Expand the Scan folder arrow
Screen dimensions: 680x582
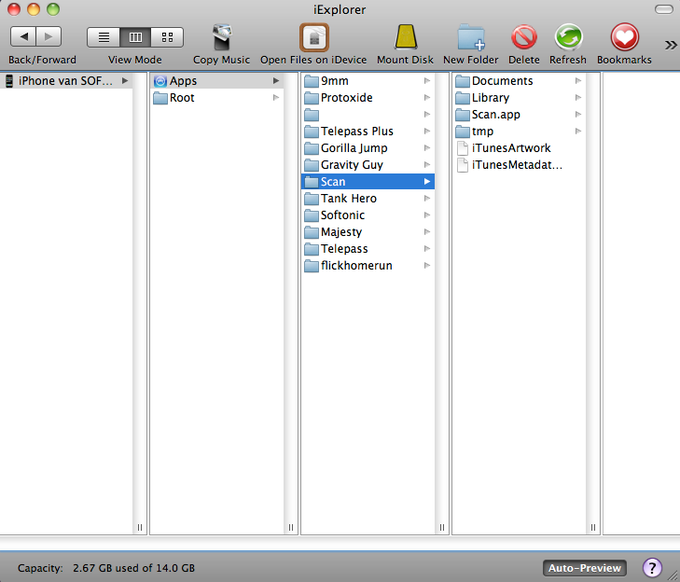pyautogui.click(x=427, y=181)
